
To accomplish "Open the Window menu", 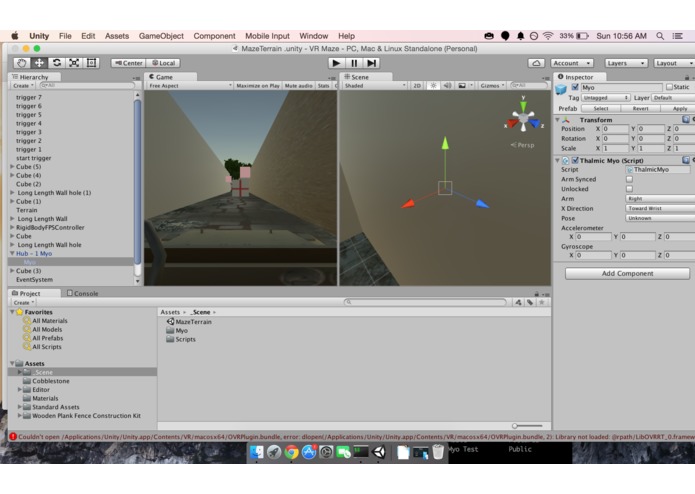I will (x=313, y=36).
